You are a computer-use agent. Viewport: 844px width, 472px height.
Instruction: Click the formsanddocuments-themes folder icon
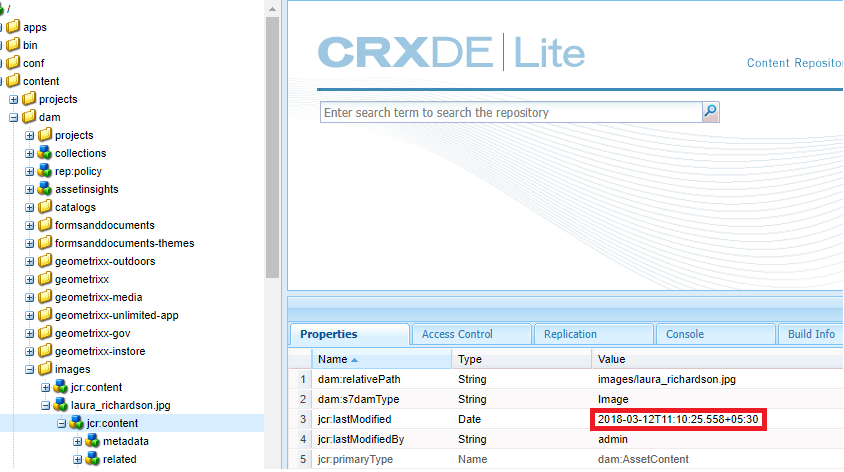(45, 243)
